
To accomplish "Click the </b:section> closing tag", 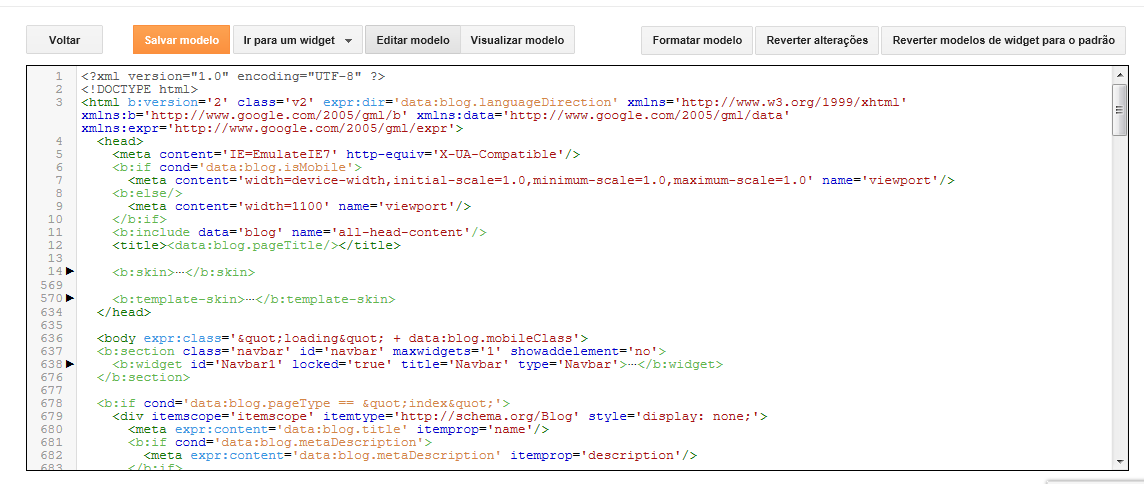I will [143, 377].
